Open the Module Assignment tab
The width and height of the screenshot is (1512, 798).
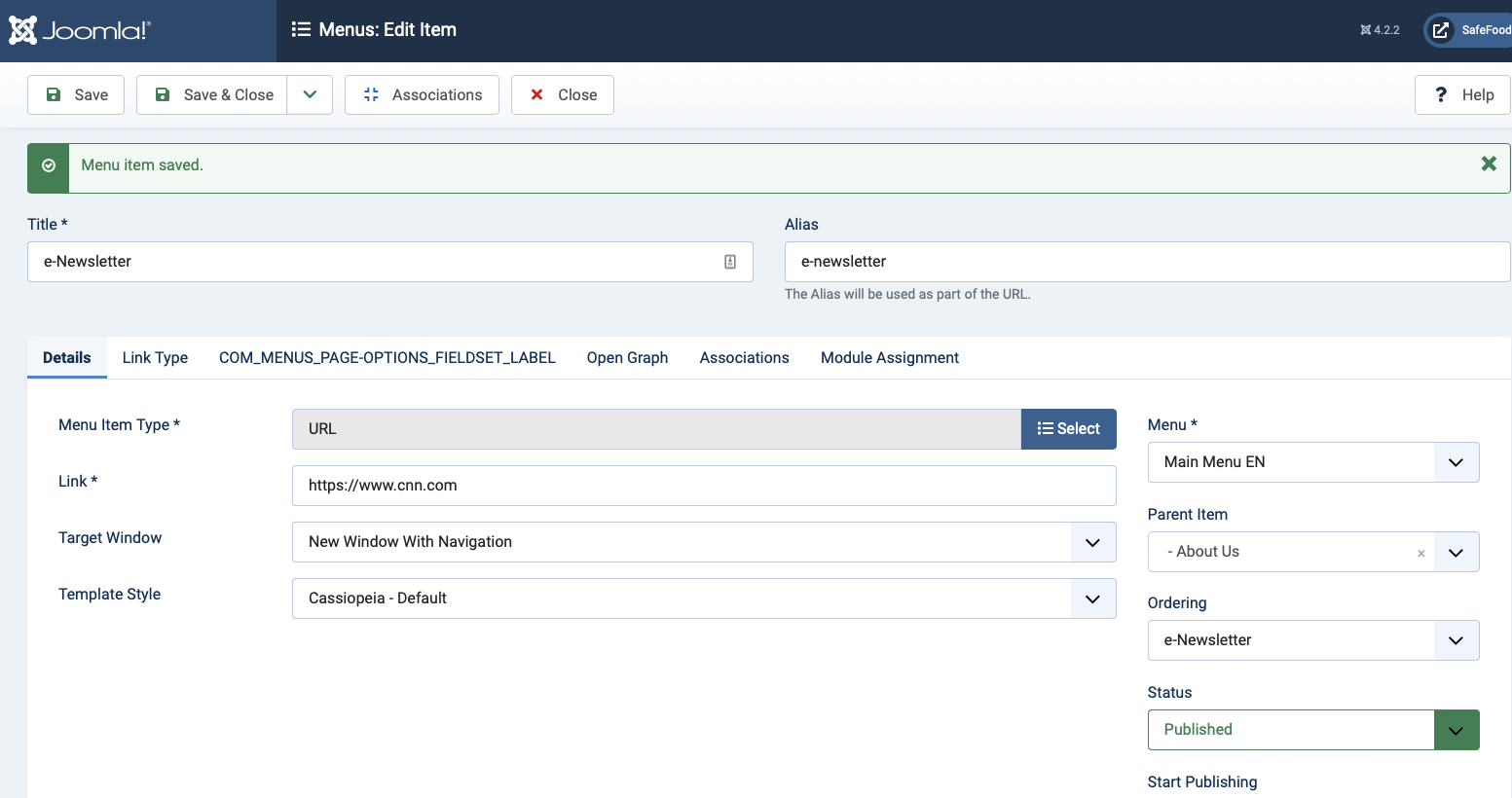tap(889, 358)
